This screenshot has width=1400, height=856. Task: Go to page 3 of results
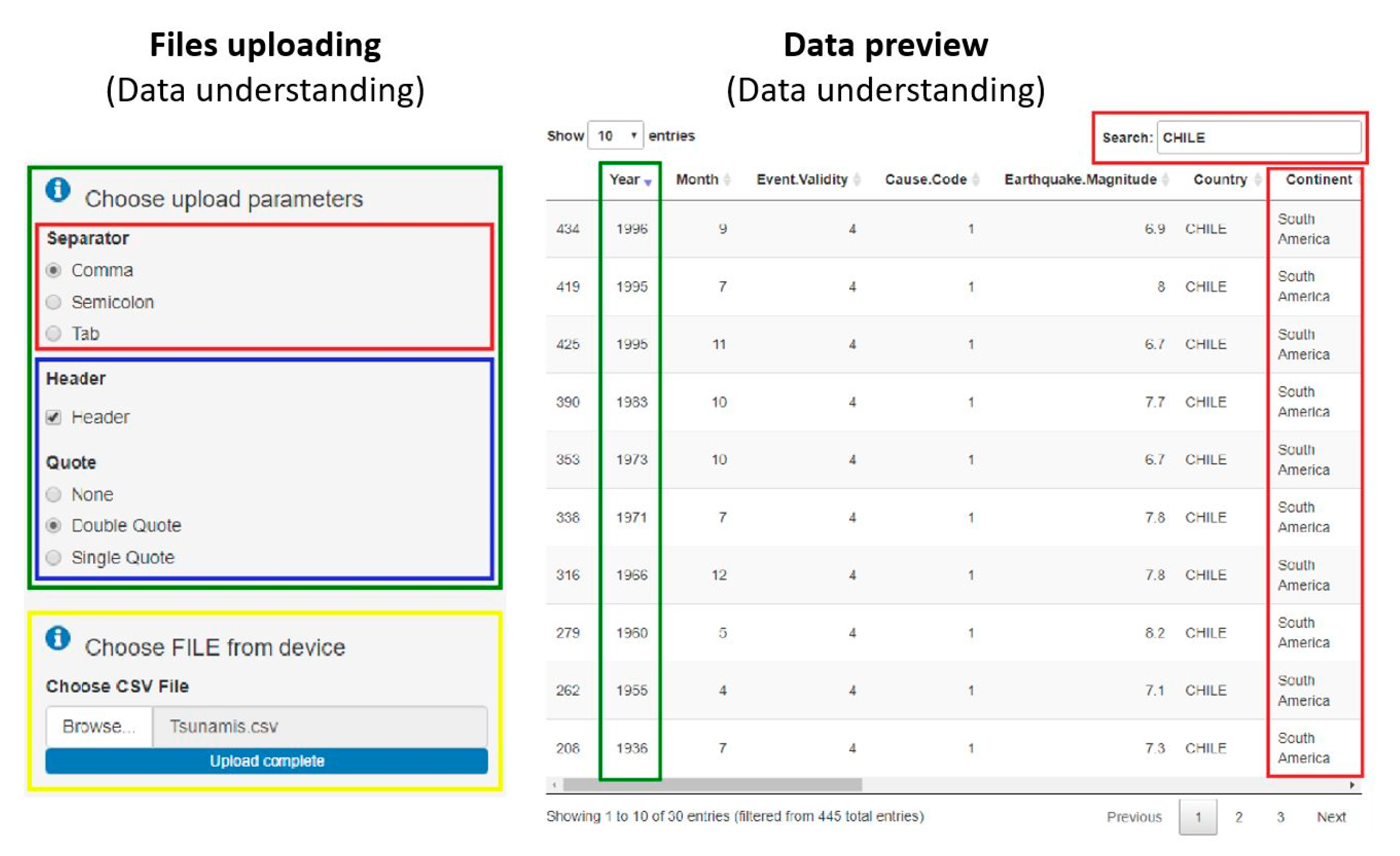click(1281, 818)
